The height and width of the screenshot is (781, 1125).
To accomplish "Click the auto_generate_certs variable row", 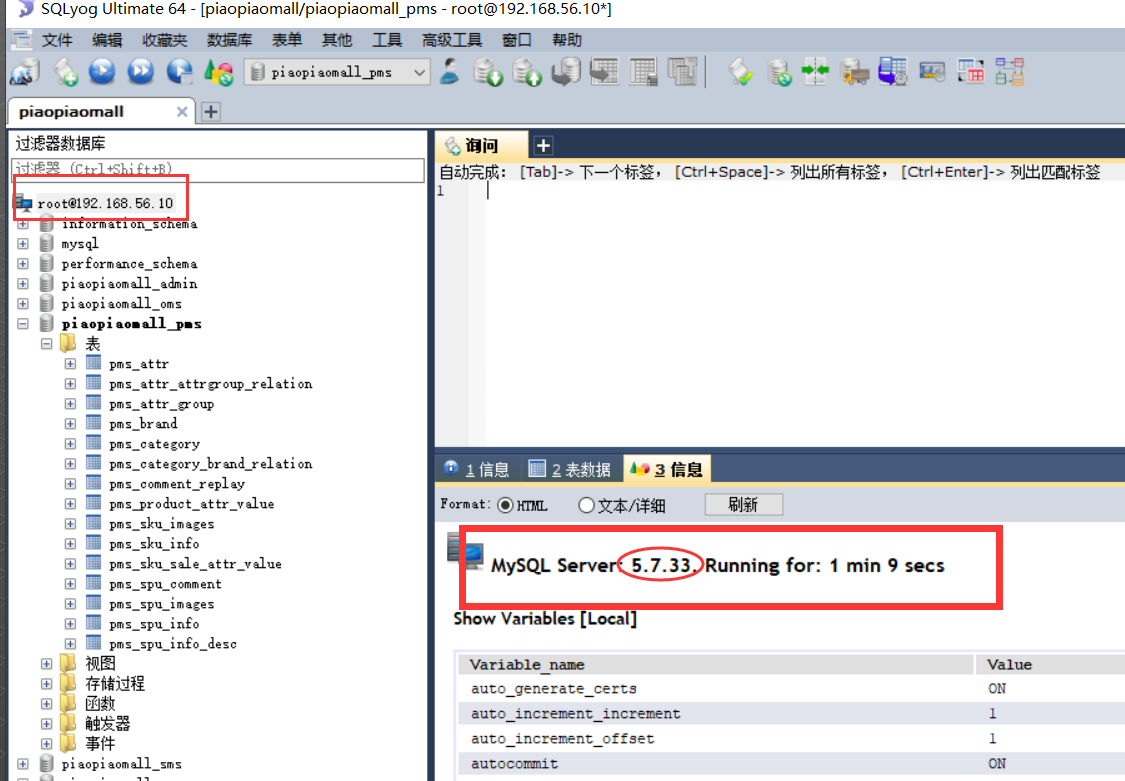I will [x=791, y=688].
